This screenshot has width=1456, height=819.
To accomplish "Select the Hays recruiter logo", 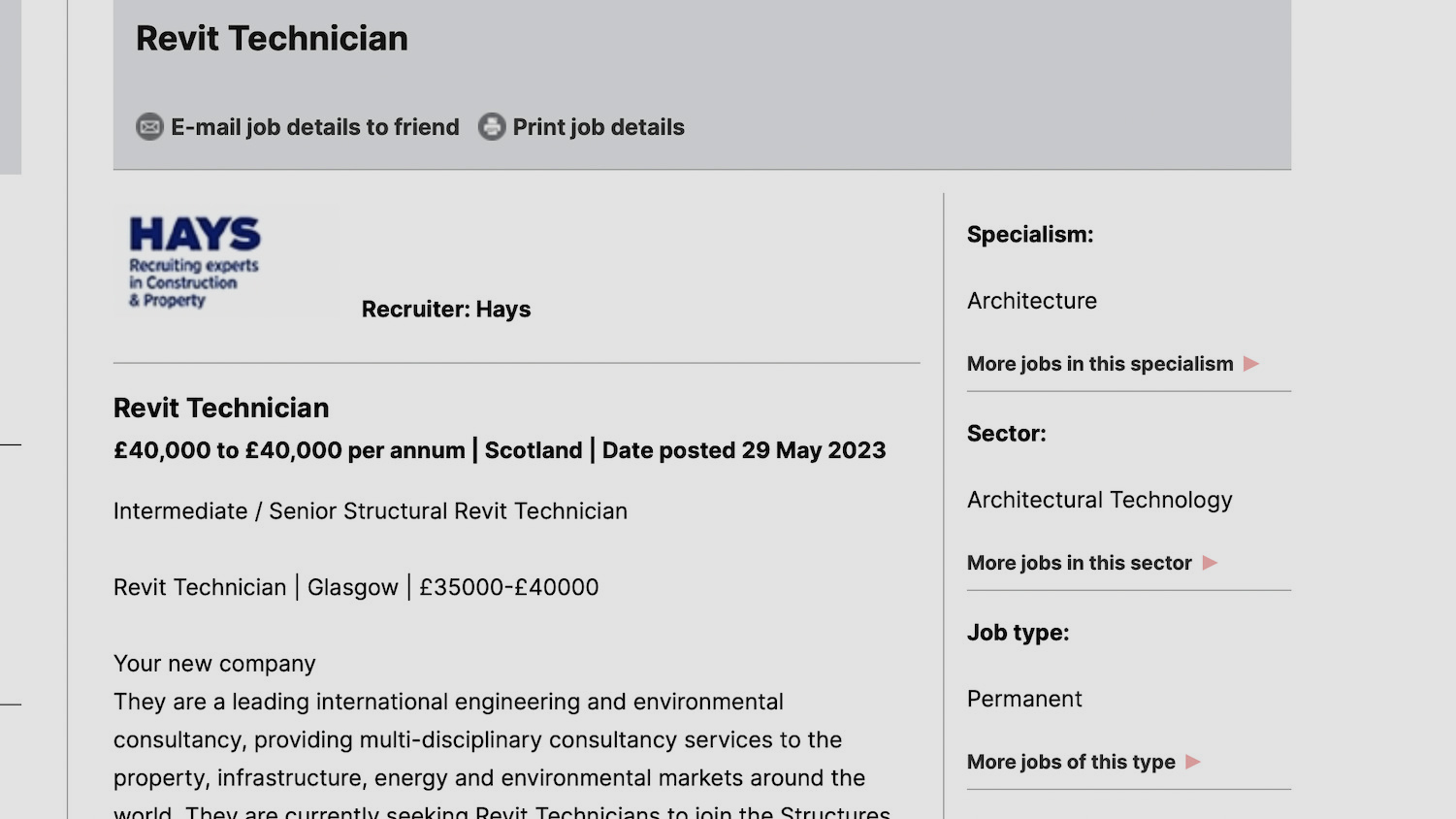I will (194, 260).
